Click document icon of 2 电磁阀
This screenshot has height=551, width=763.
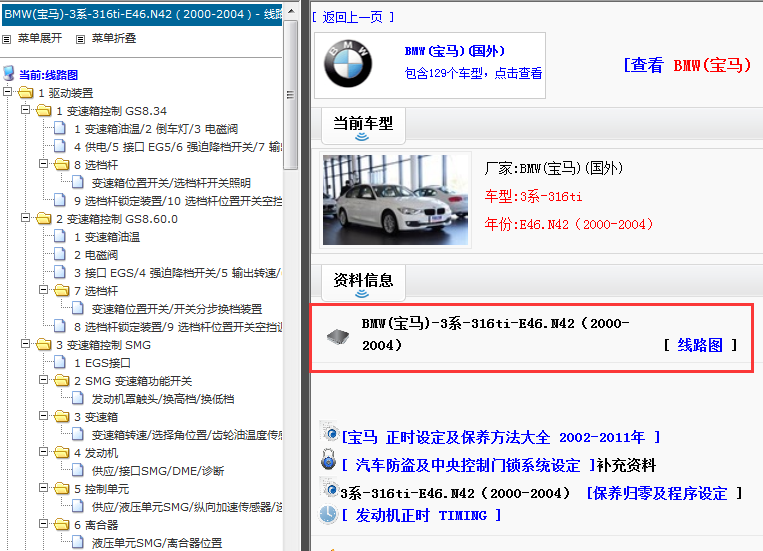[x=60, y=254]
